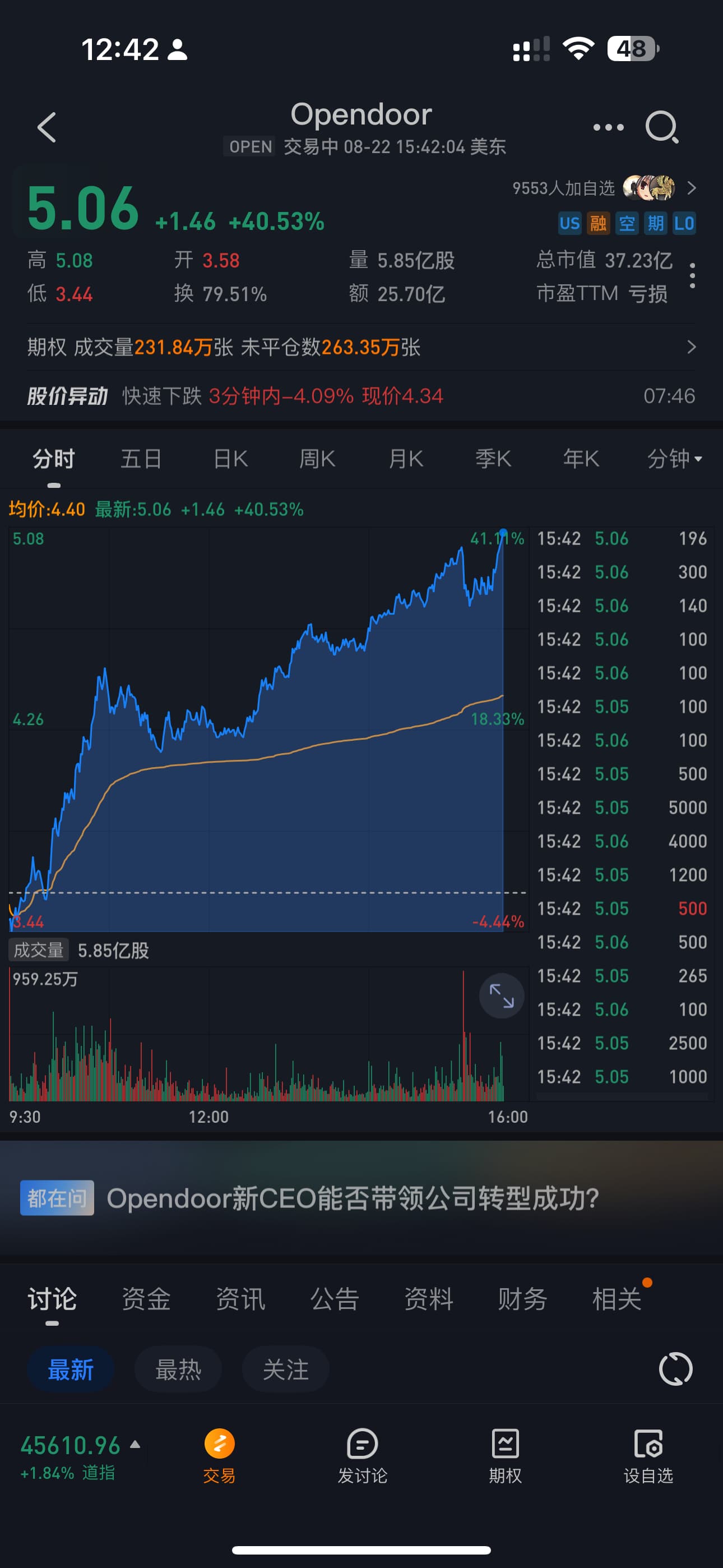Image resolution: width=723 pixels, height=1568 pixels.
Task: Open the 资金 section tab
Action: coord(146,1299)
